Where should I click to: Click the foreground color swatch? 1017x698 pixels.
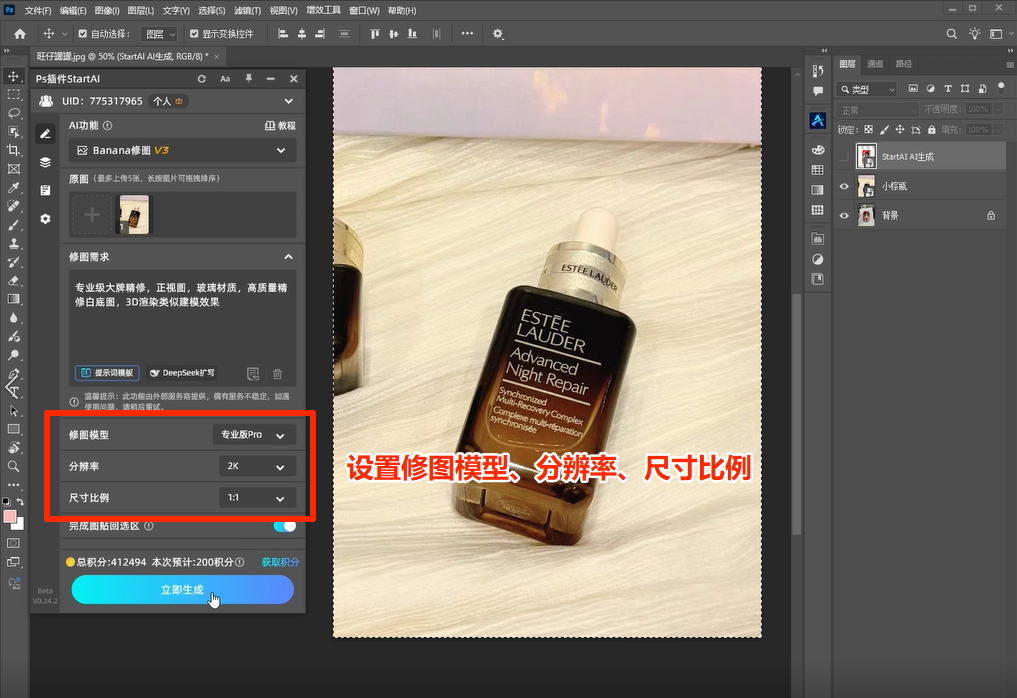(x=10, y=517)
